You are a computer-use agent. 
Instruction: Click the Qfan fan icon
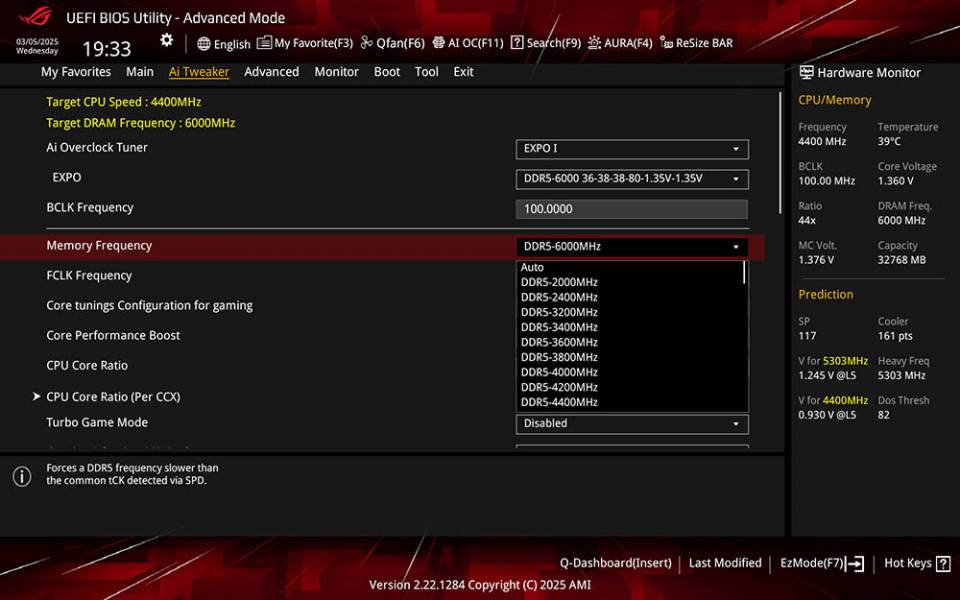(367, 42)
